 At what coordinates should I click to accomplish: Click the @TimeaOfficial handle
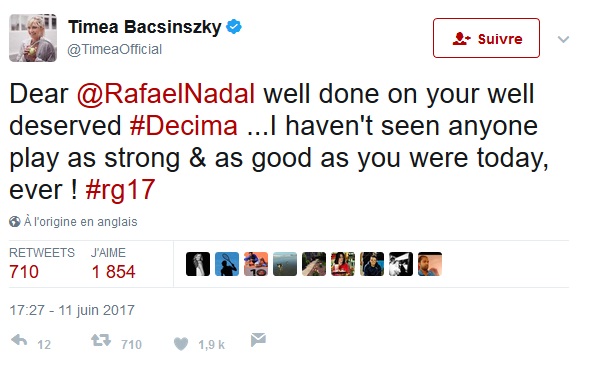point(115,50)
